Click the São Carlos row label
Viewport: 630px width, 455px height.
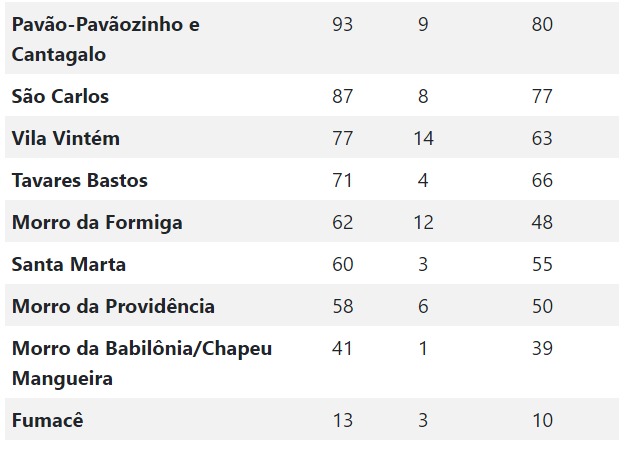tap(60, 96)
